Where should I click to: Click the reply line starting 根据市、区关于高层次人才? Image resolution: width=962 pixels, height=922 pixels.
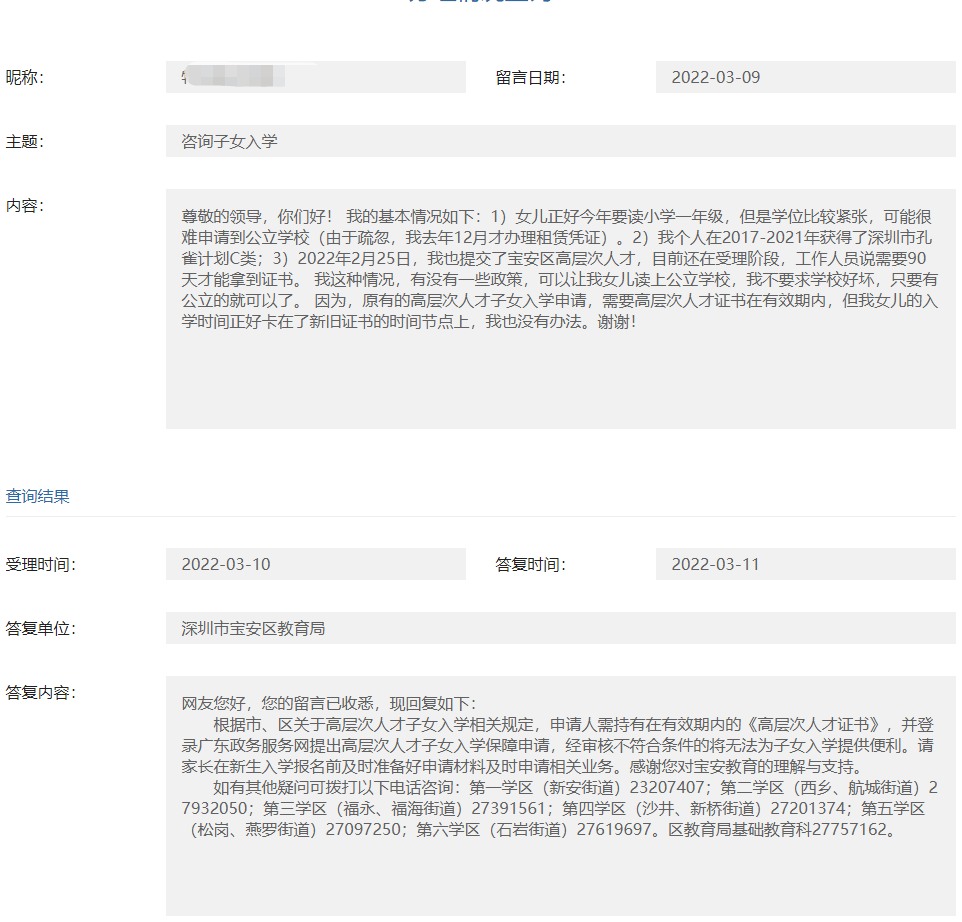point(573,724)
